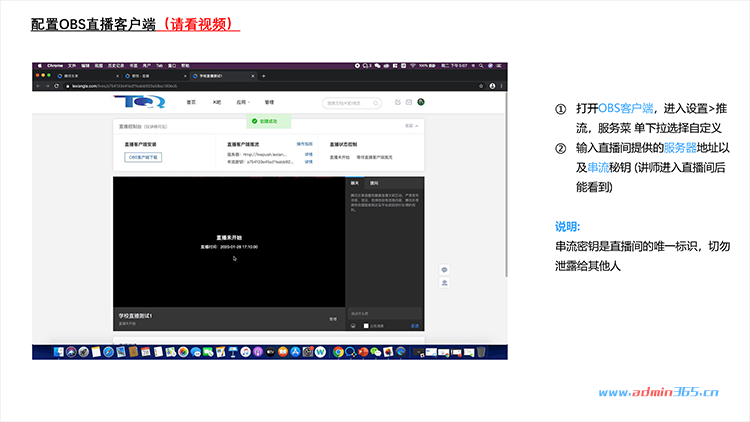
Task: Click the page vertical scrollbar
Action: [506, 185]
